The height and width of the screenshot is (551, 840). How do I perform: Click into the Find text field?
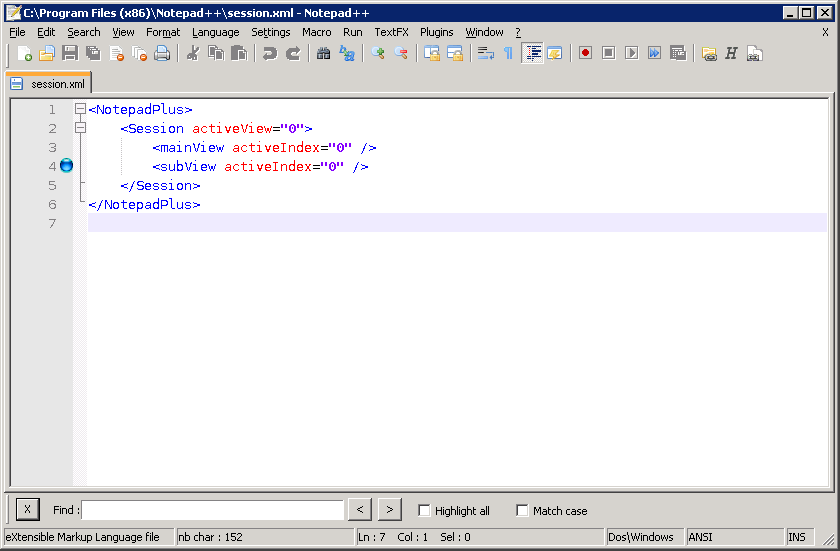pyautogui.click(x=212, y=510)
